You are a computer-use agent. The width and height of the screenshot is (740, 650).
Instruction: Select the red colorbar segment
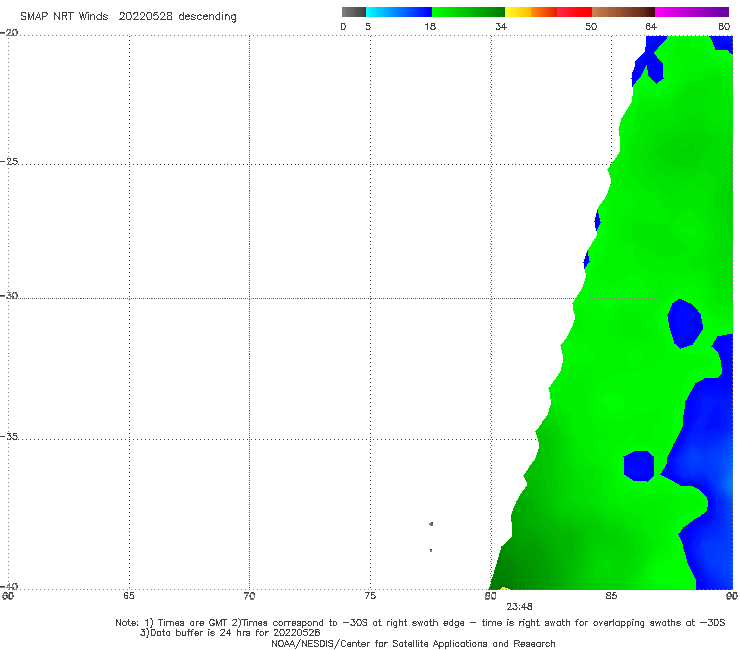pyautogui.click(x=574, y=12)
